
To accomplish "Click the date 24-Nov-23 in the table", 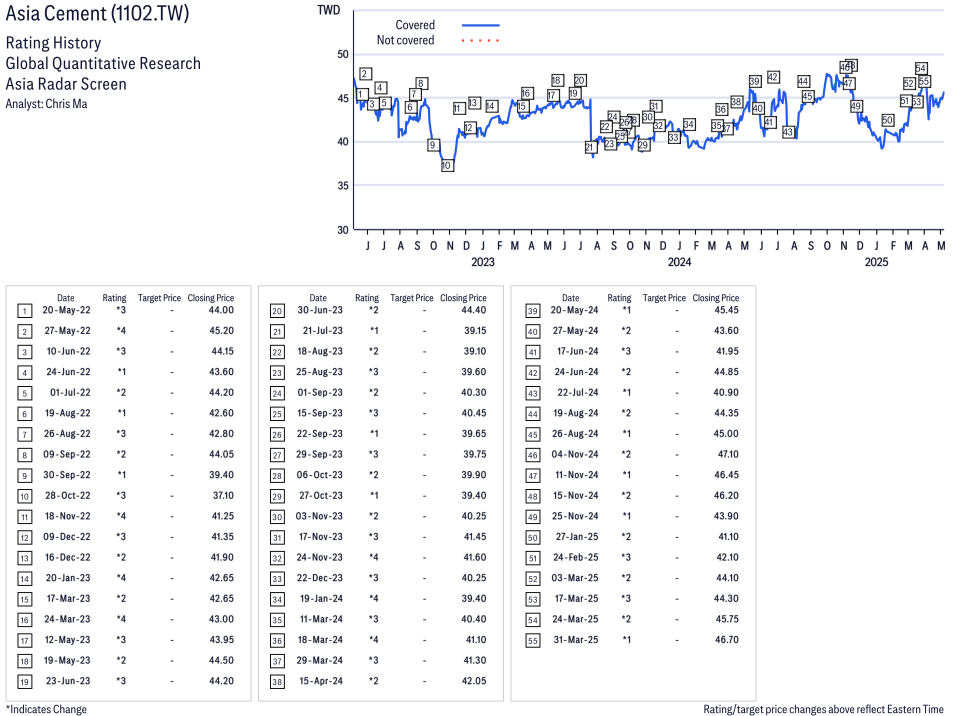I will [x=320, y=557].
